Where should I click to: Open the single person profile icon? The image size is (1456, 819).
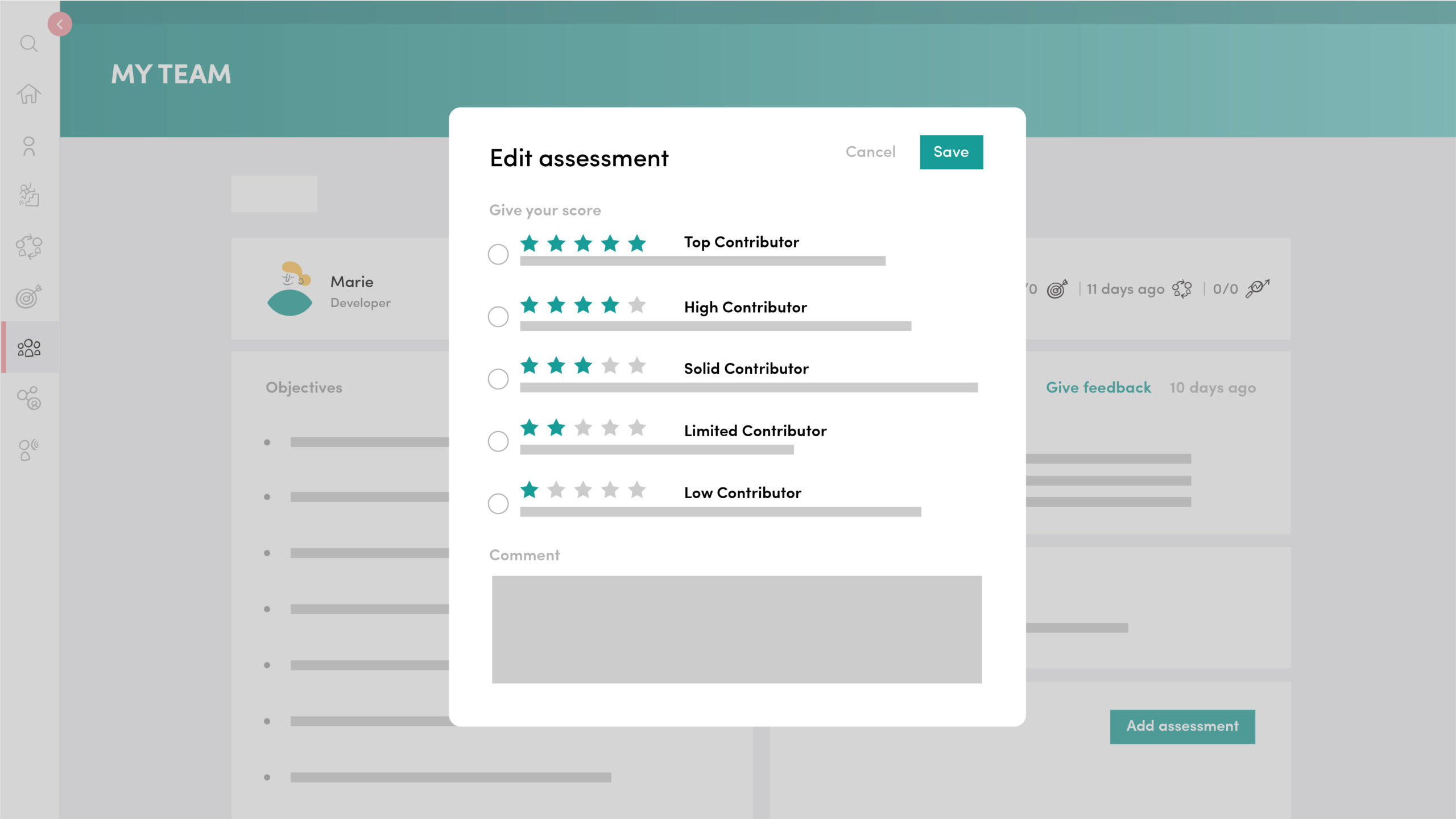28,146
